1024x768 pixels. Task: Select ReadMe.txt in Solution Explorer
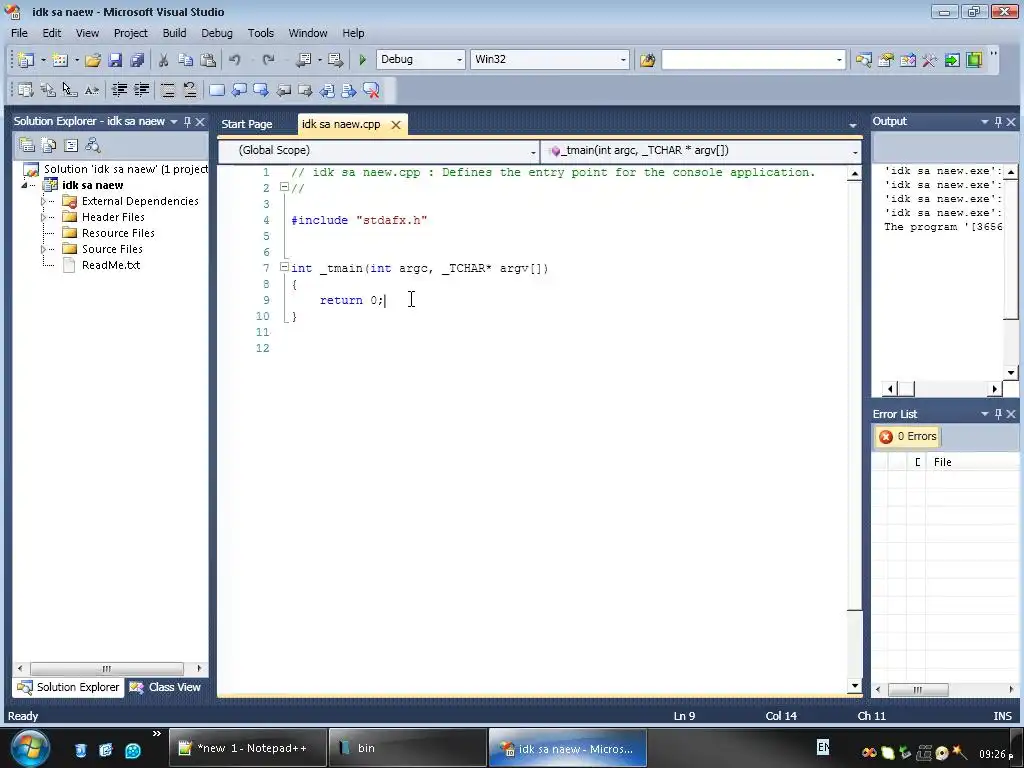coord(110,265)
